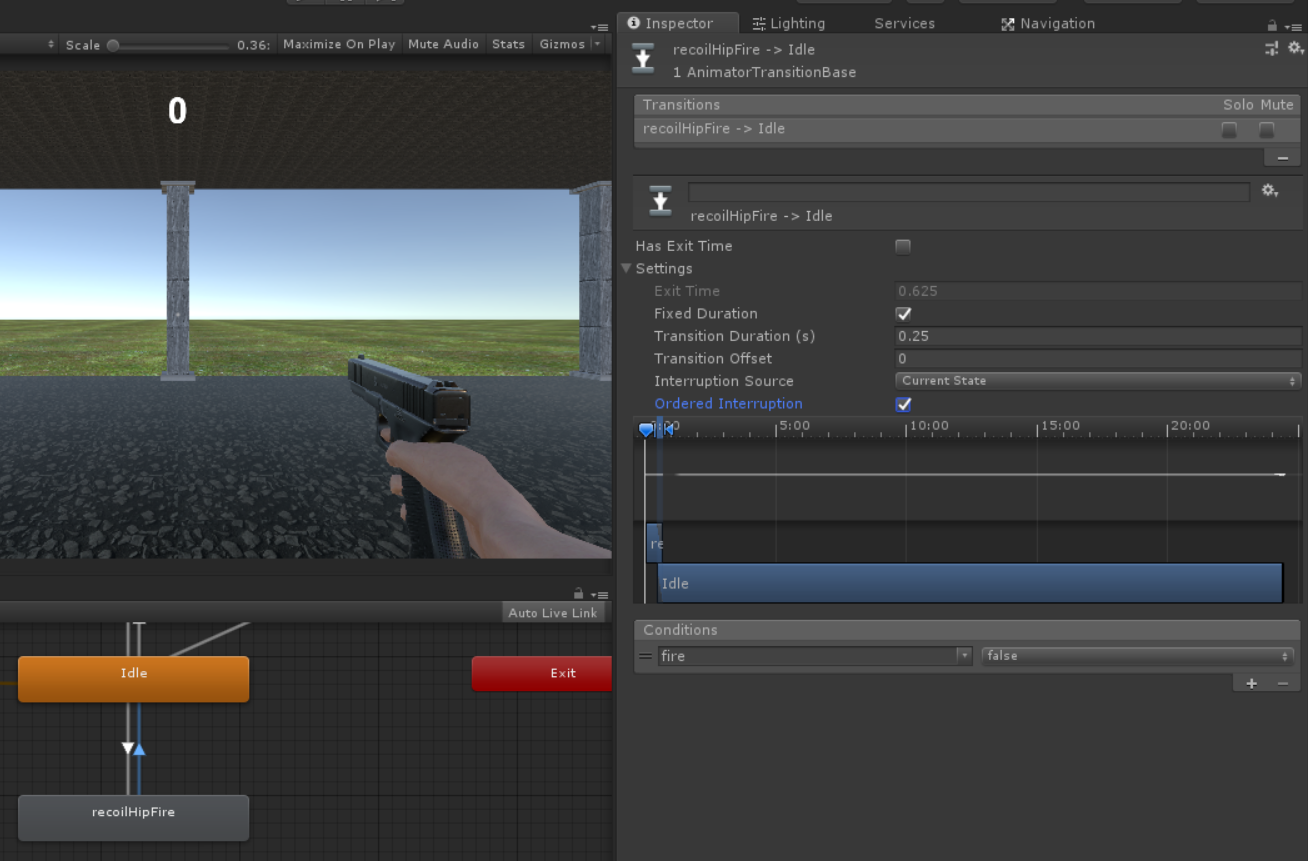Open the aspect ratio dropdown arrows
This screenshot has width=1308, height=861.
[x=51, y=45]
